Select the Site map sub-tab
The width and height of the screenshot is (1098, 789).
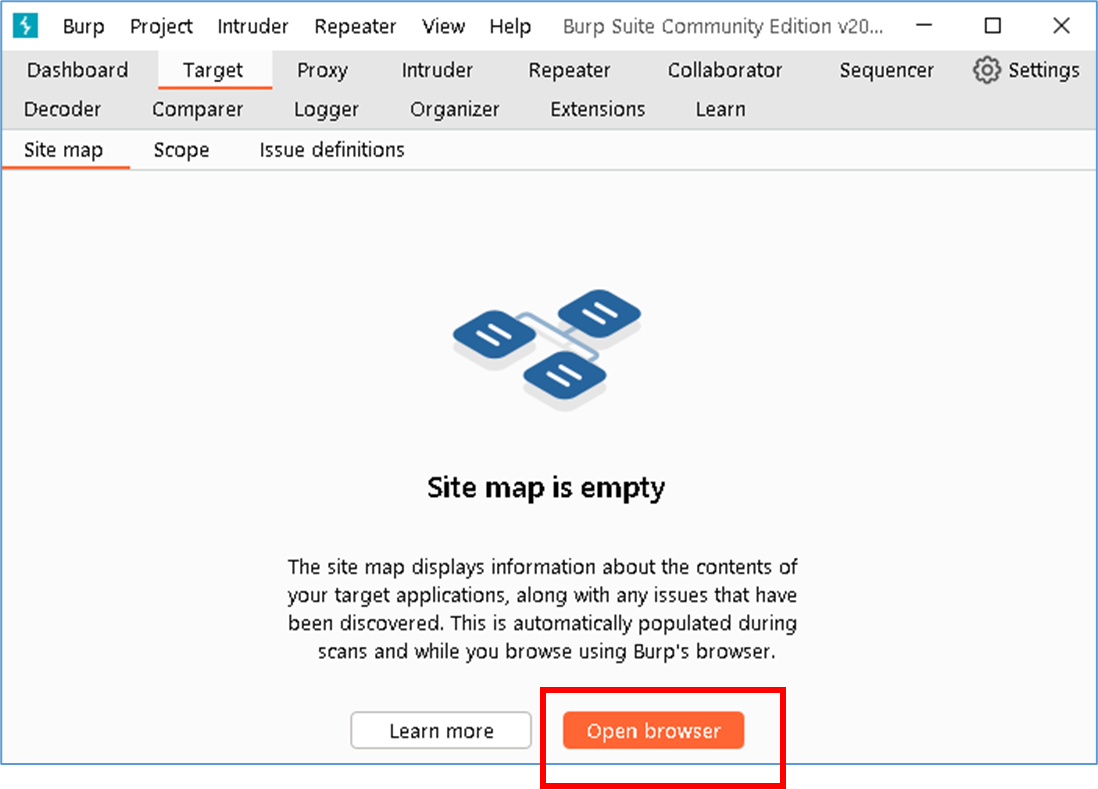[x=64, y=150]
